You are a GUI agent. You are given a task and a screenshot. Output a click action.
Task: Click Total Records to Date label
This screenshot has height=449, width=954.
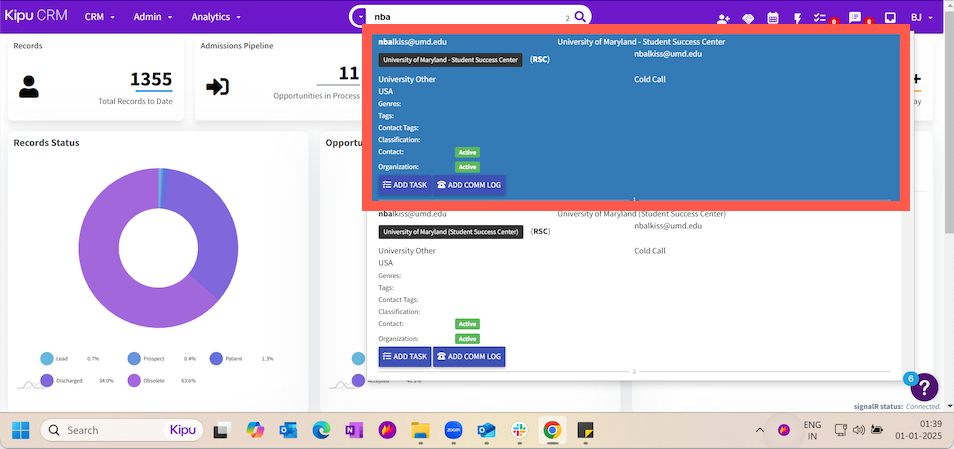tap(135, 101)
